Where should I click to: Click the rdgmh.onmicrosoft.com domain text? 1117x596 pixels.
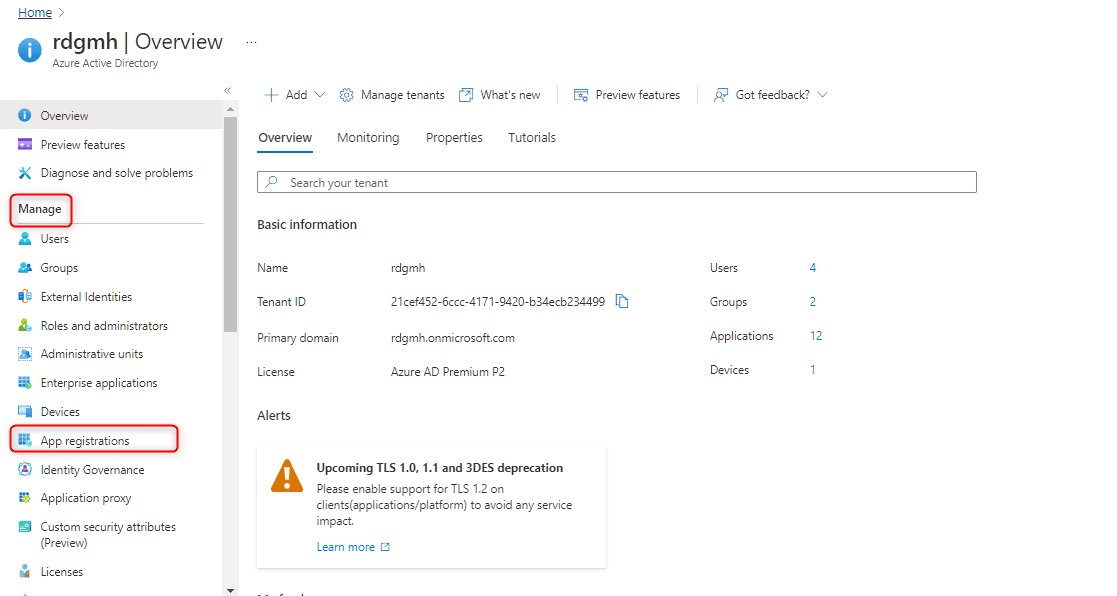pyautogui.click(x=452, y=338)
